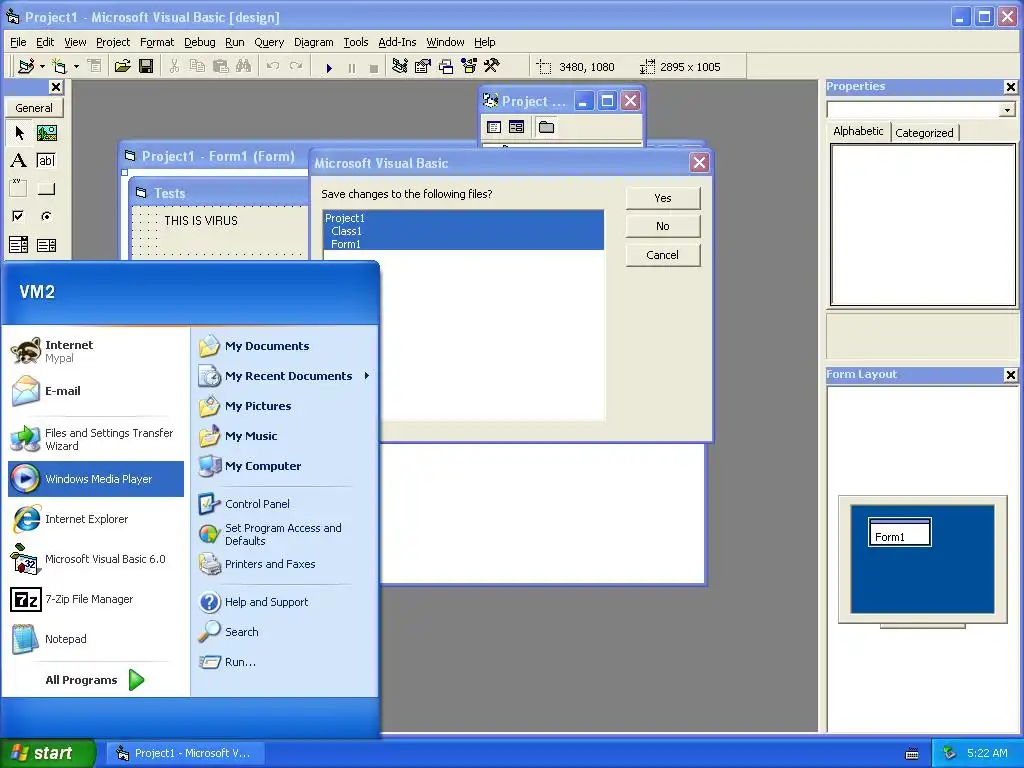Click the Add Form toolbar icon
1024x768 pixels.
click(x=60, y=67)
